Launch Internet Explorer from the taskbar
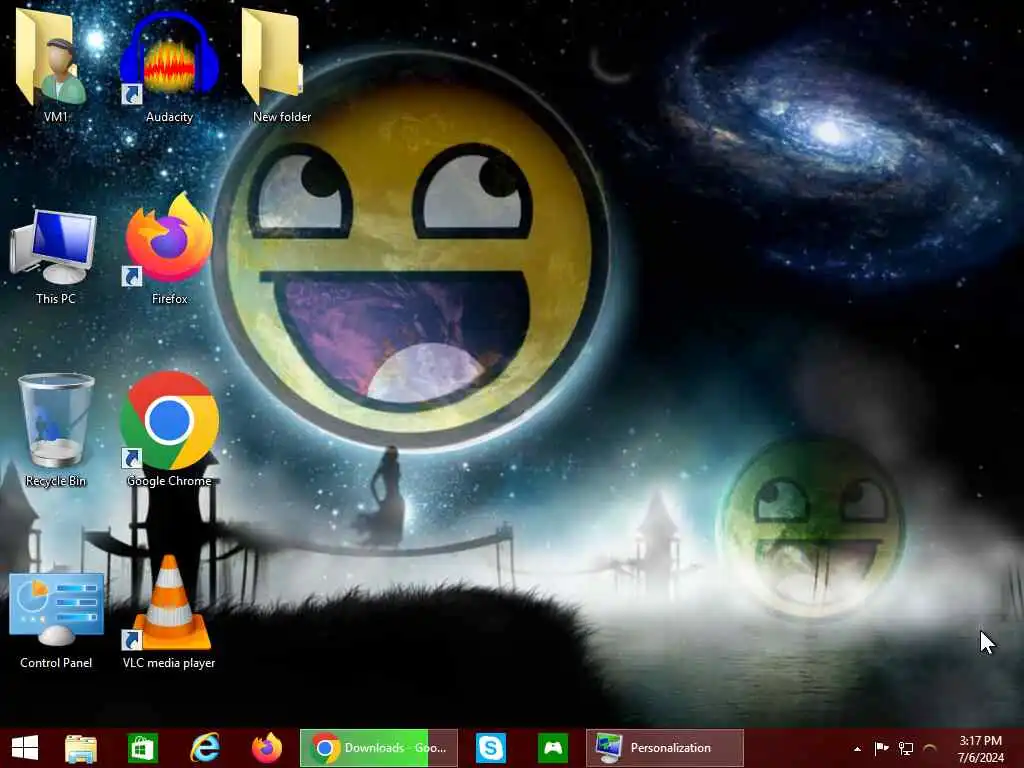 pos(204,748)
